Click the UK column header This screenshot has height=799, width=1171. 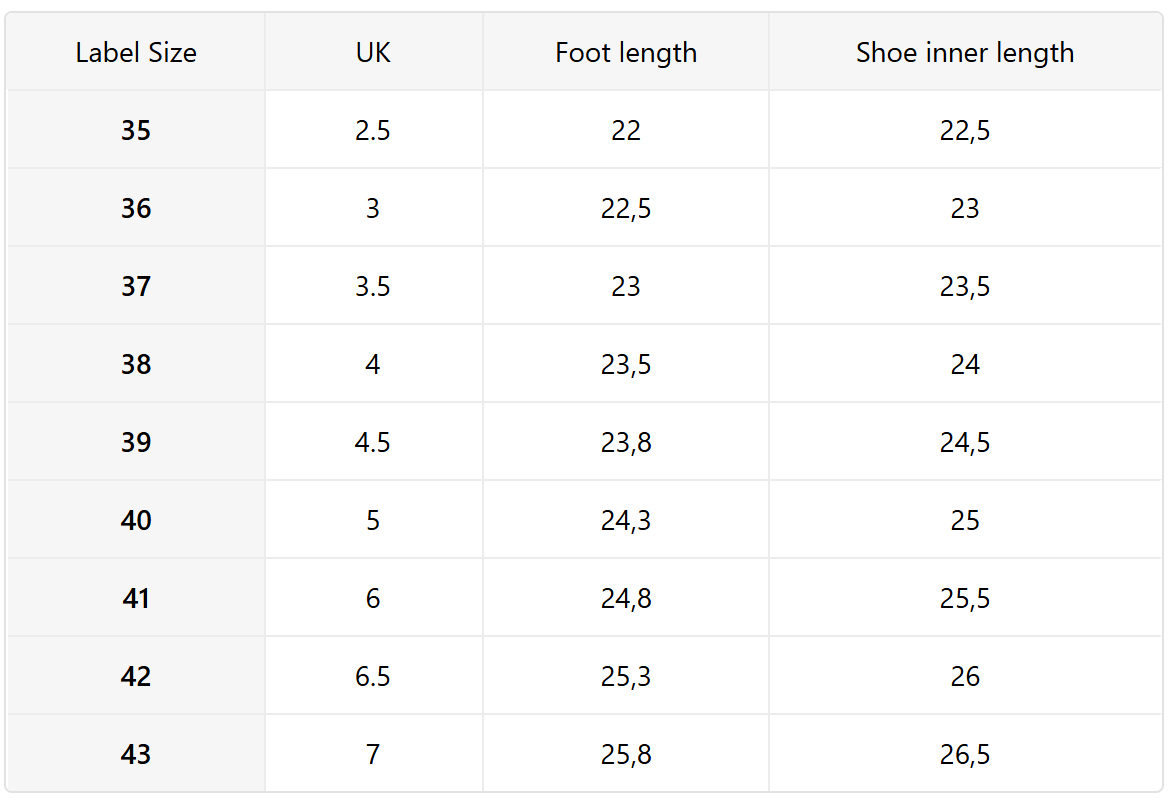tap(373, 52)
